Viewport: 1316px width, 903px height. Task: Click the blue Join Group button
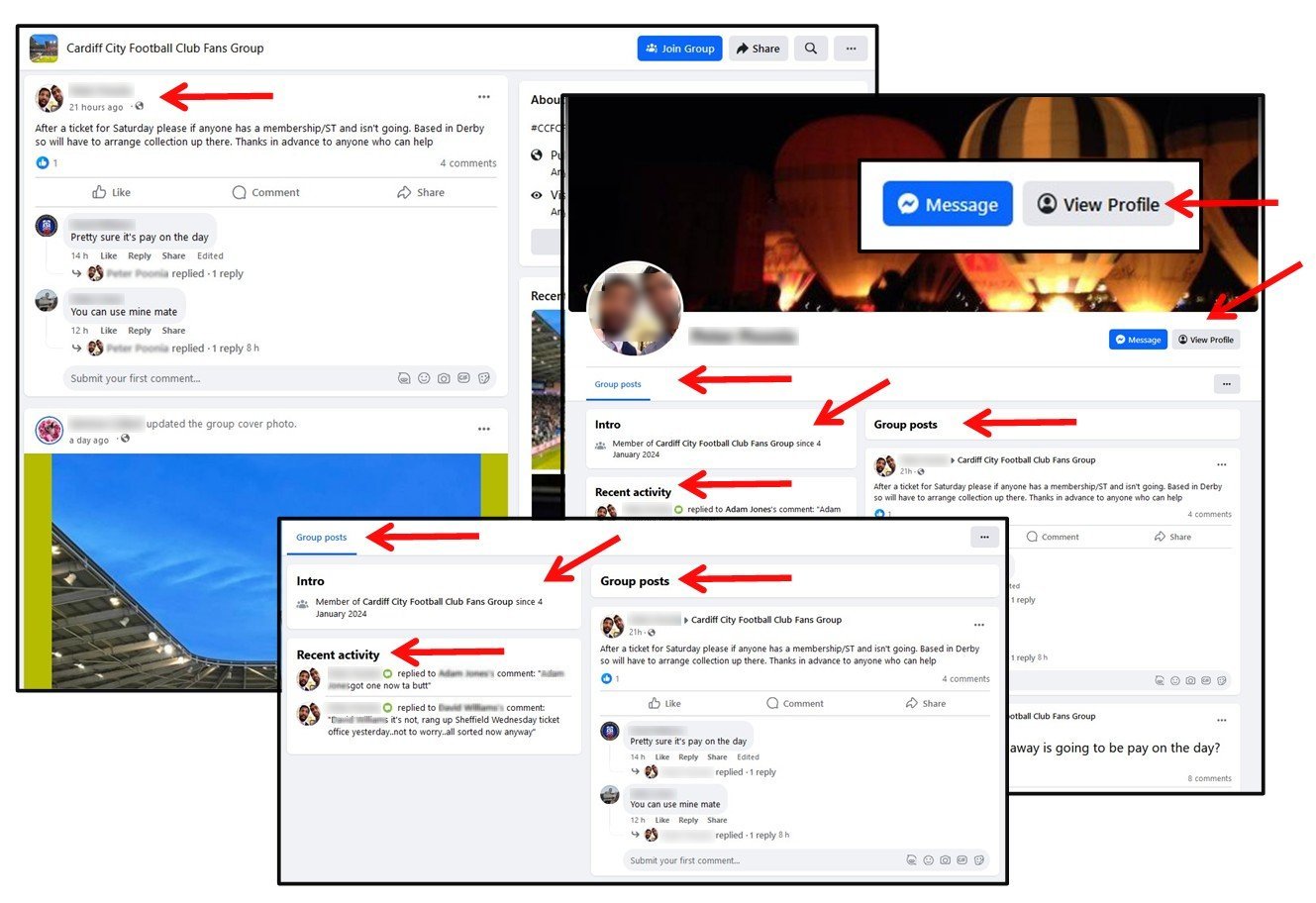pos(679,49)
